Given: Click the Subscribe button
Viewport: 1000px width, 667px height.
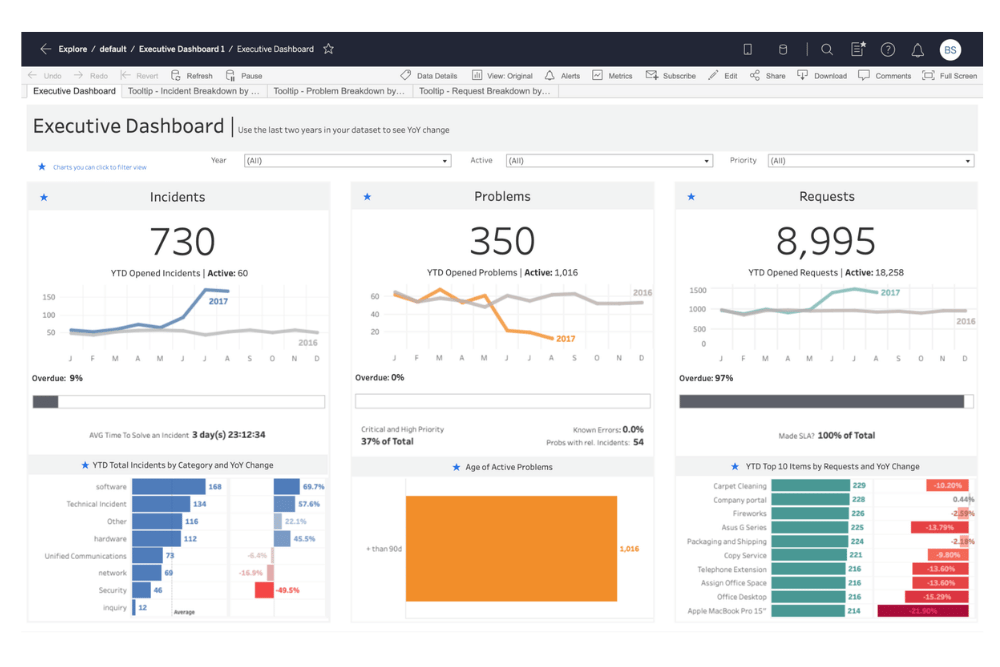Looking at the screenshot, I should coord(671,76).
